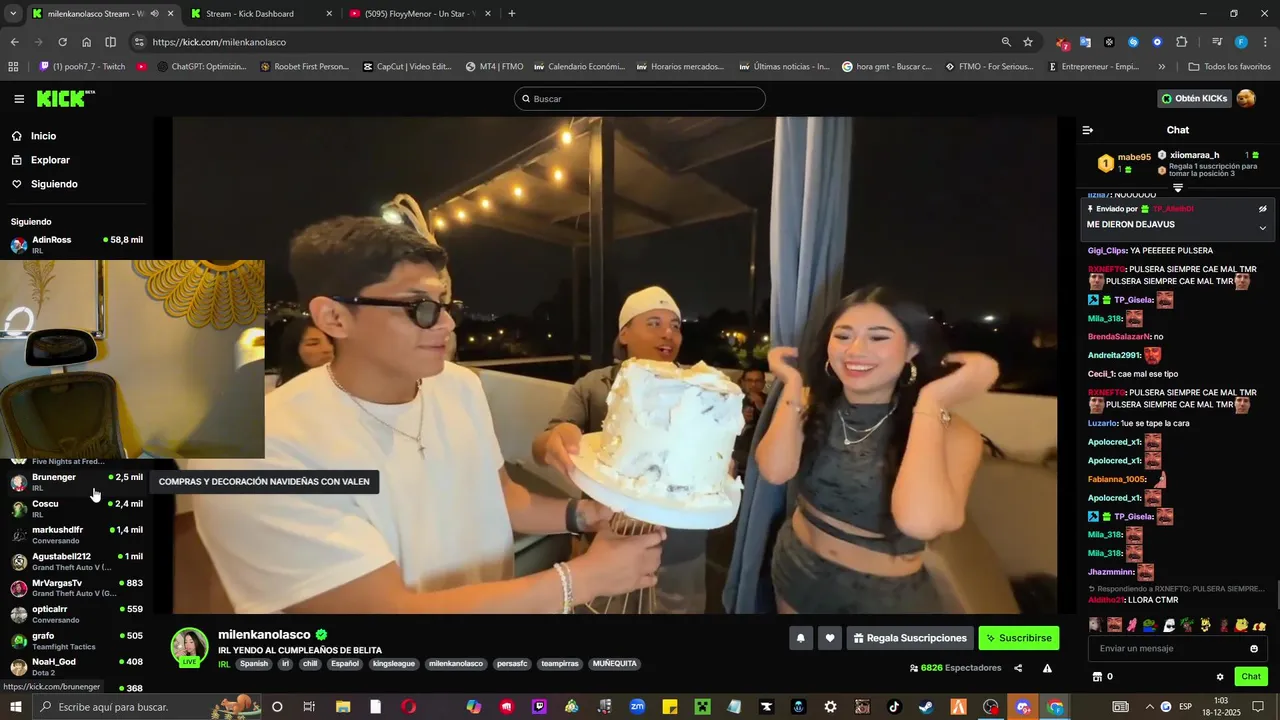Image resolution: width=1280 pixels, height=720 pixels.
Task: Open emote picker in chat input
Action: [1254, 648]
